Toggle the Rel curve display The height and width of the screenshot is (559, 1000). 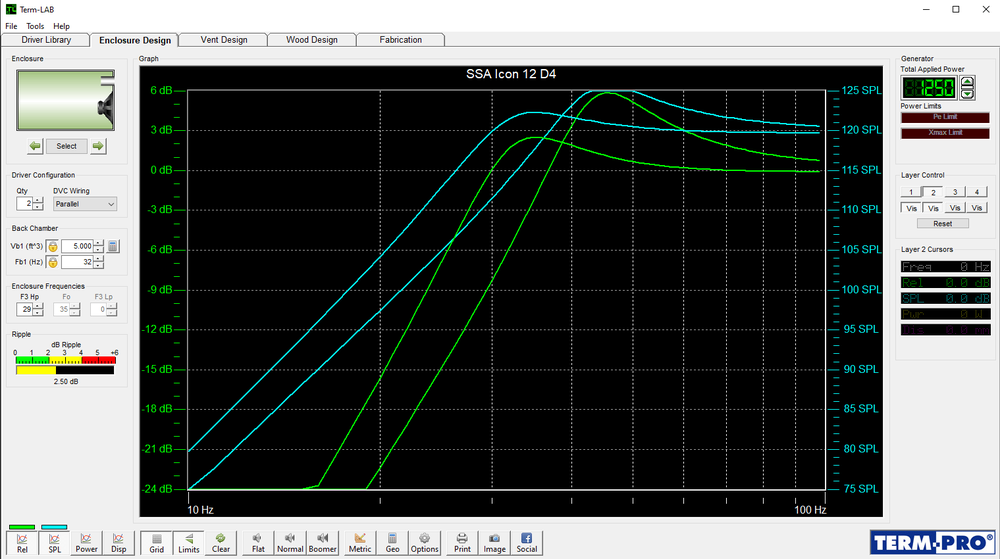pos(22,543)
